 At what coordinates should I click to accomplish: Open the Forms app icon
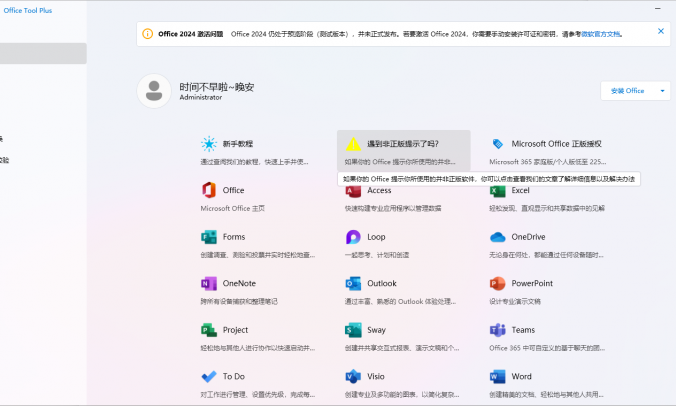tap(209, 237)
